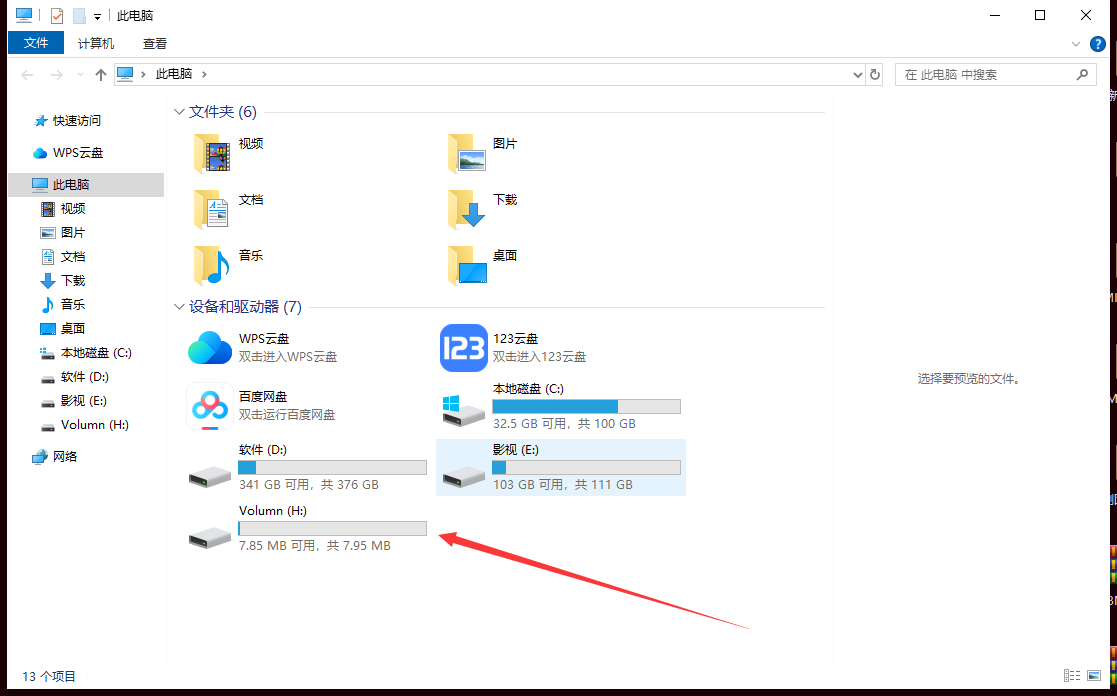This screenshot has width=1117, height=696.
Task: Switch to details view icon in status bar
Action: tap(1071, 675)
